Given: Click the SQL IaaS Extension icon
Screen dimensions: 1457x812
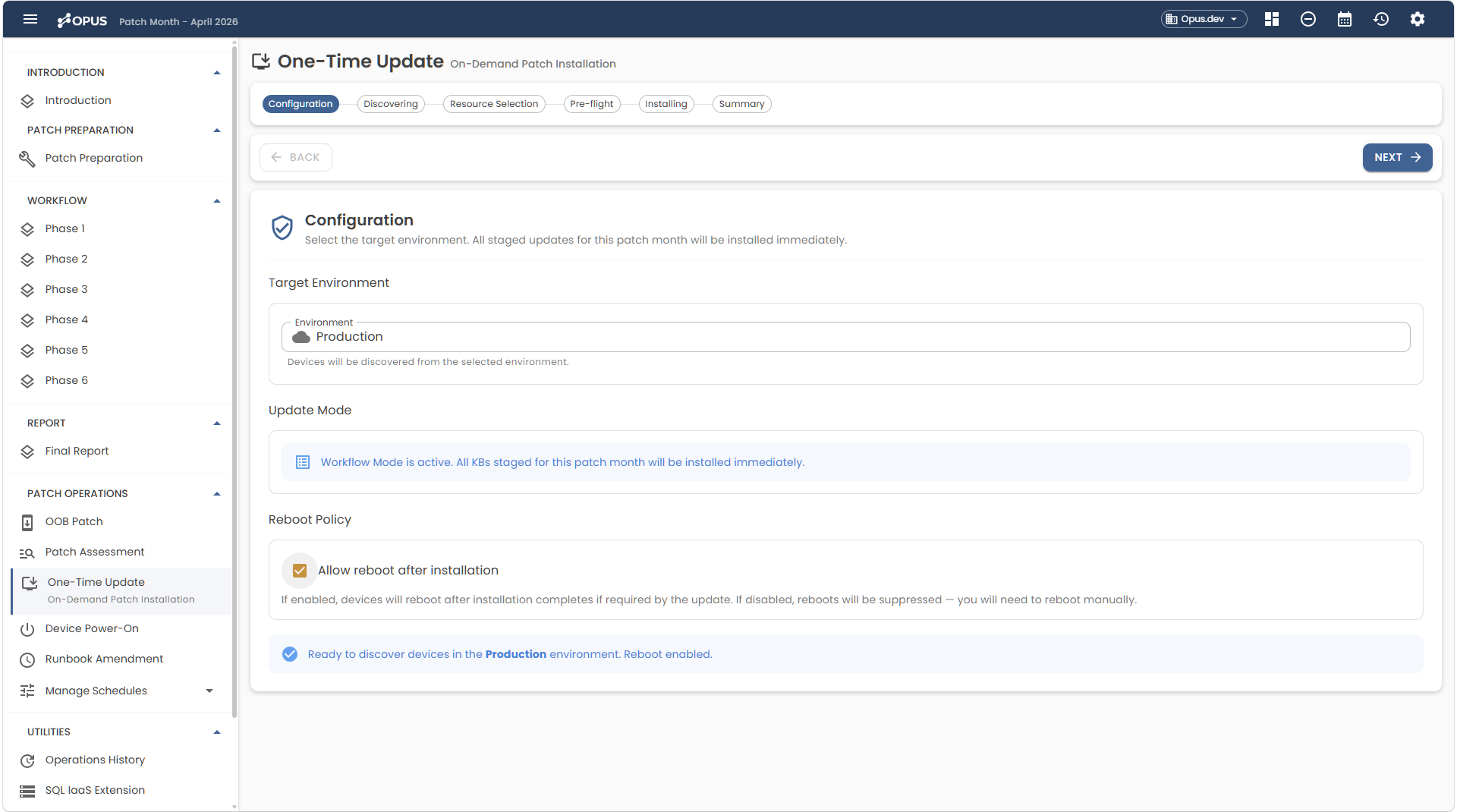Looking at the screenshot, I should pyautogui.click(x=27, y=791).
